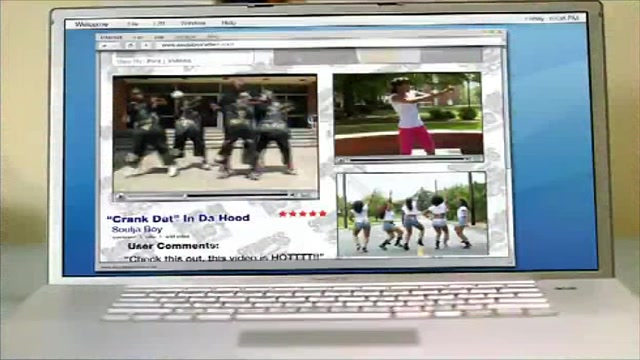Click the plus button left of the URL

146,46
